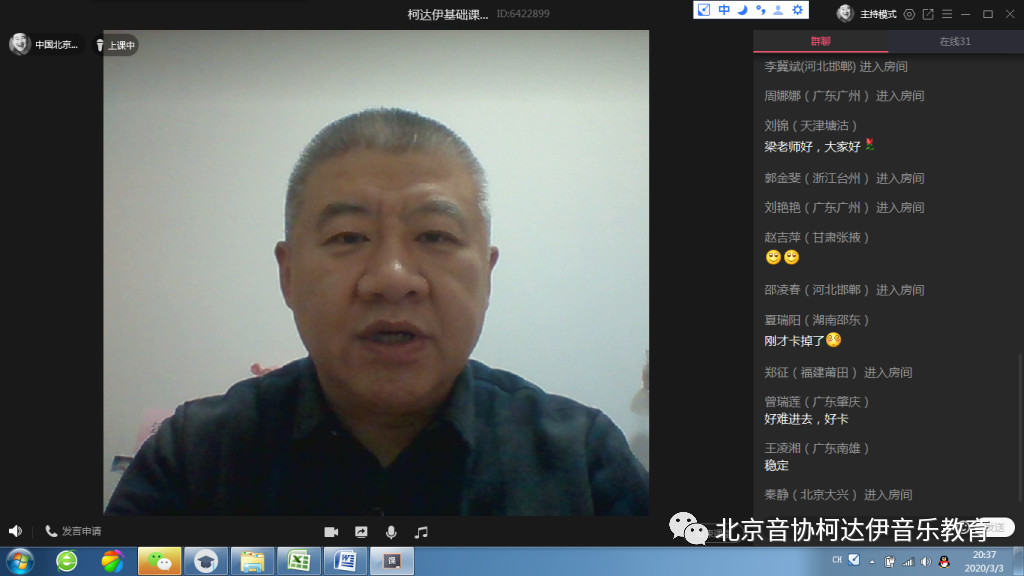This screenshot has width=1024, height=576.
Task: Switch to the 群聊 chat tab
Action: [820, 41]
